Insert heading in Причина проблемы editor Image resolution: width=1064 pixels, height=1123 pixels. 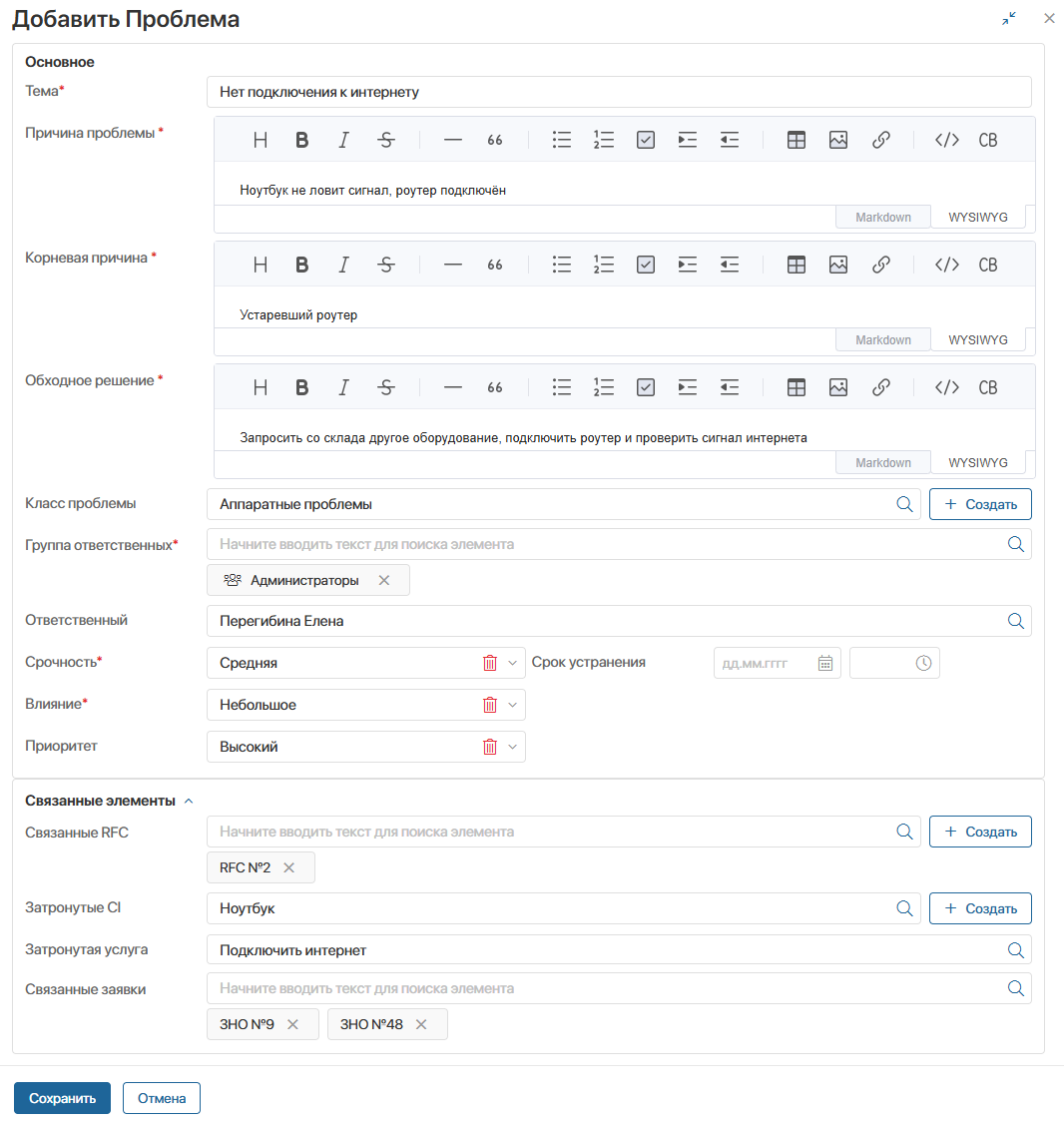click(x=261, y=141)
